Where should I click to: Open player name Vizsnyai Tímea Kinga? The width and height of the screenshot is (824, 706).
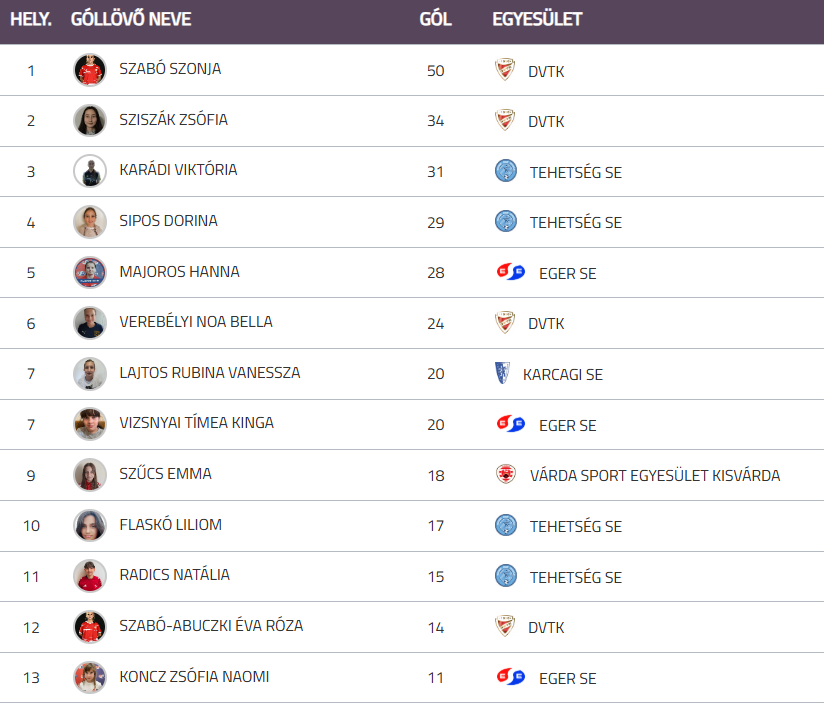196,423
